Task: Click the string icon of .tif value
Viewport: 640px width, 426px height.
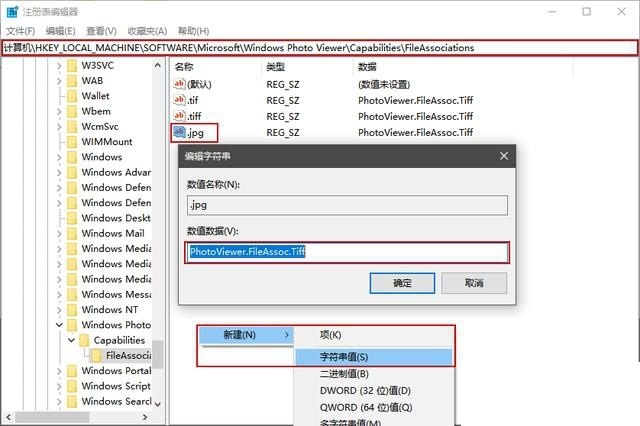Action: pos(179,100)
